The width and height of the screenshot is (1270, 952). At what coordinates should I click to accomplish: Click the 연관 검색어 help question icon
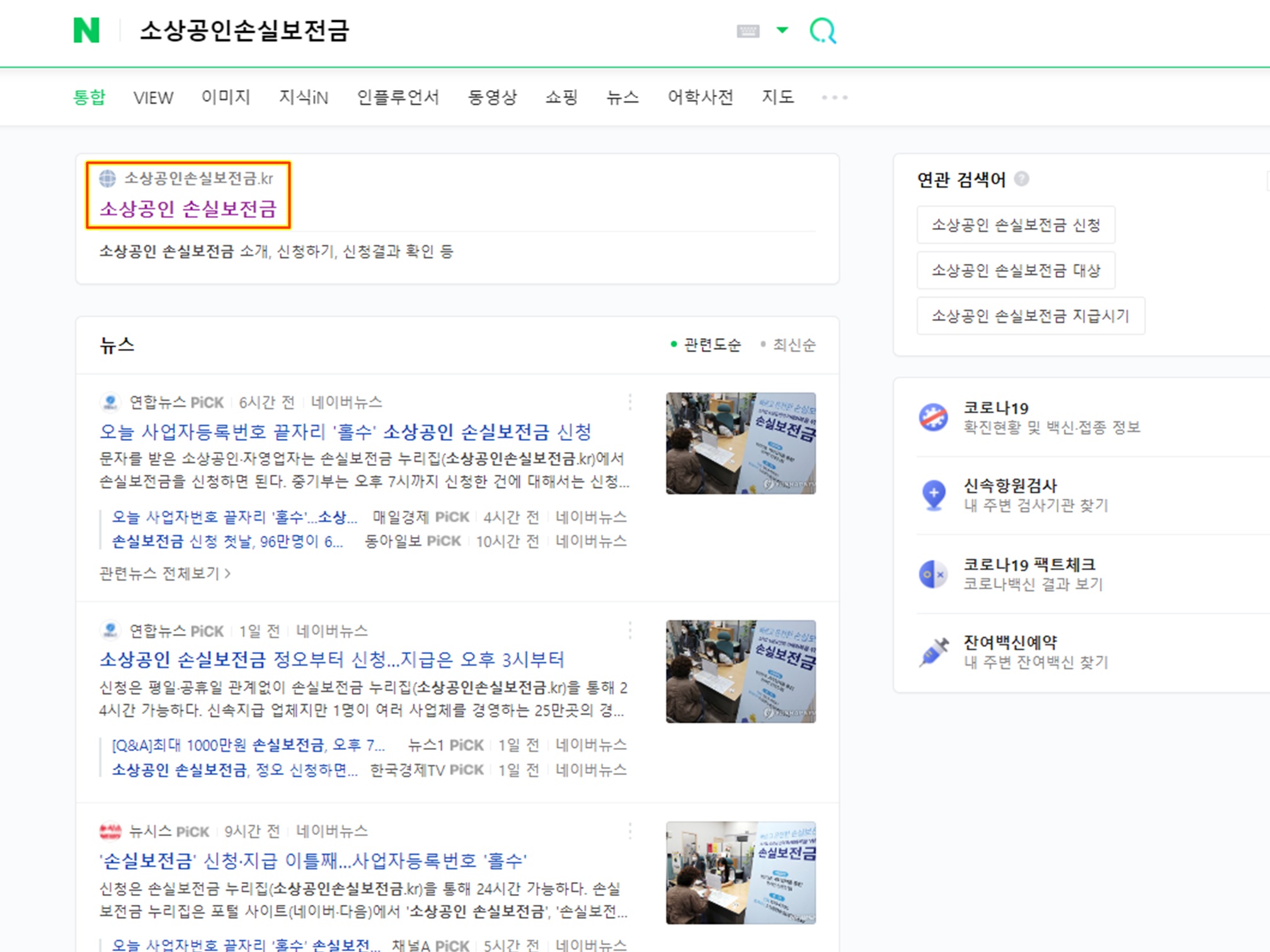[x=1022, y=179]
